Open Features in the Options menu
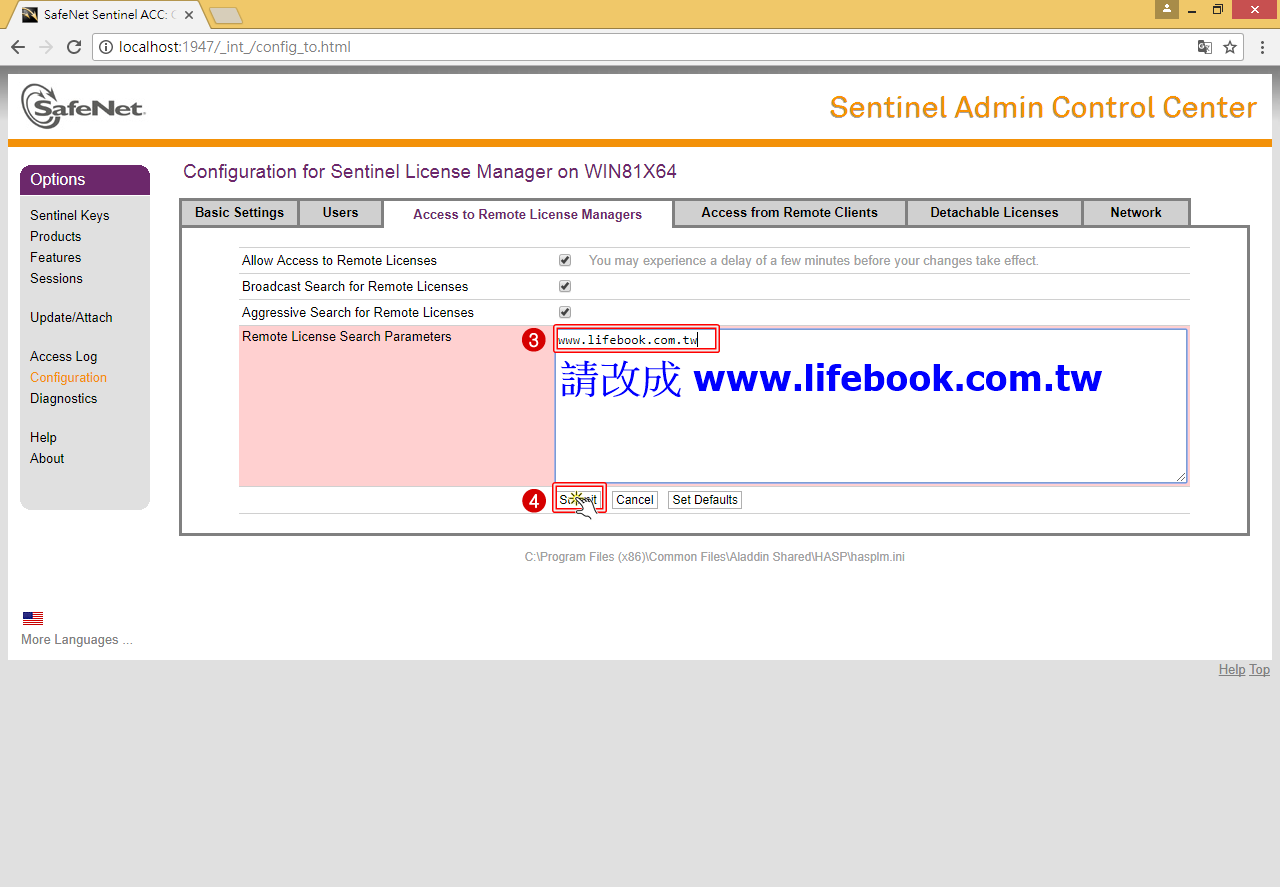Image resolution: width=1280 pixels, height=887 pixels. point(56,257)
